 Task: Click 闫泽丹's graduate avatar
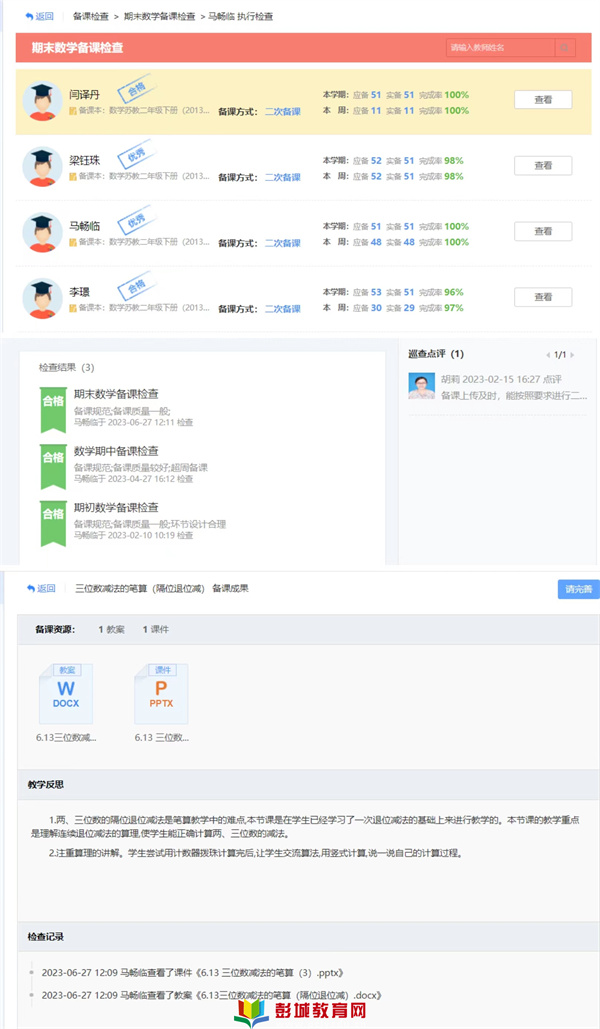point(42,101)
